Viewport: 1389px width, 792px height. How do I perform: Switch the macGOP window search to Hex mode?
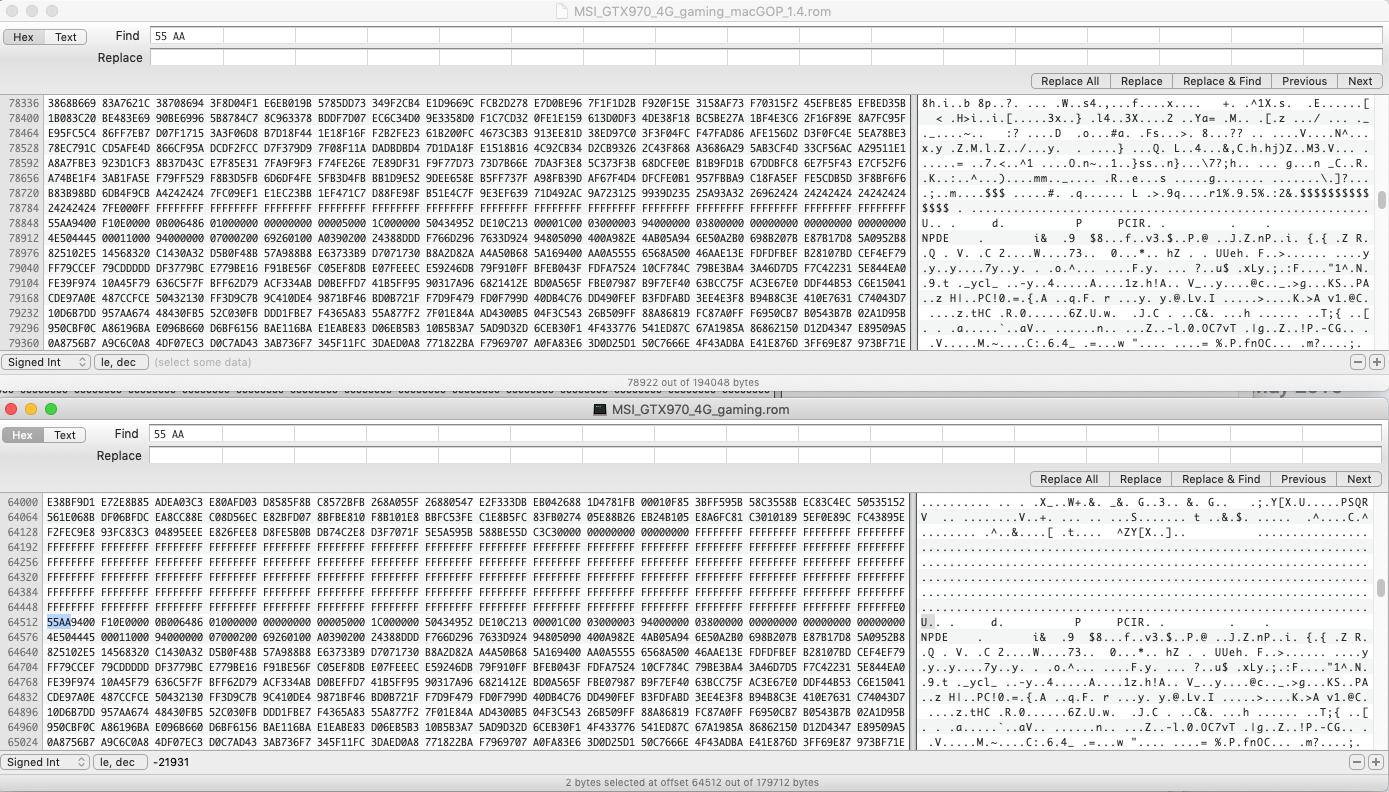click(x=23, y=37)
